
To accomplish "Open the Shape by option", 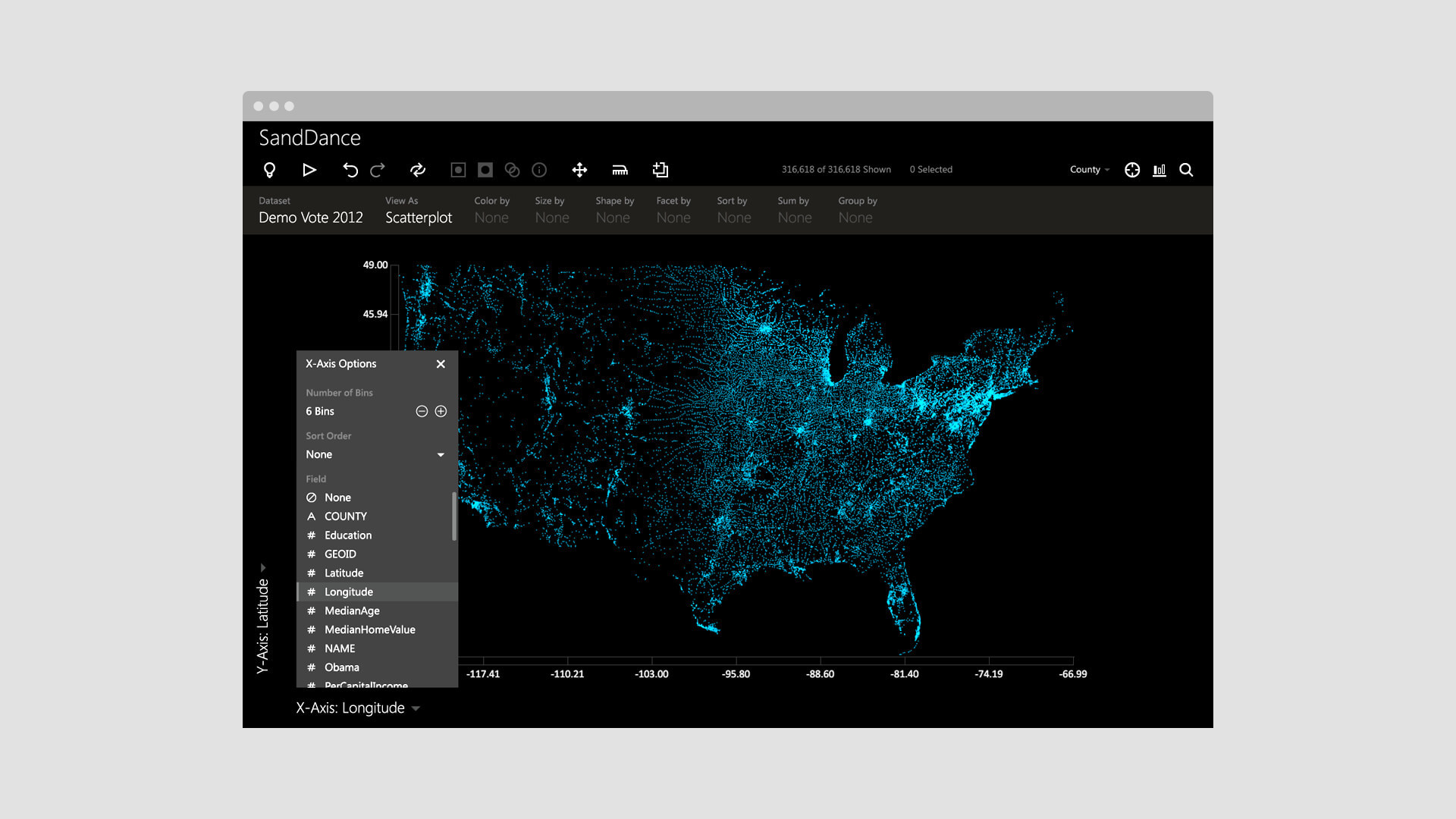I will click(614, 210).
